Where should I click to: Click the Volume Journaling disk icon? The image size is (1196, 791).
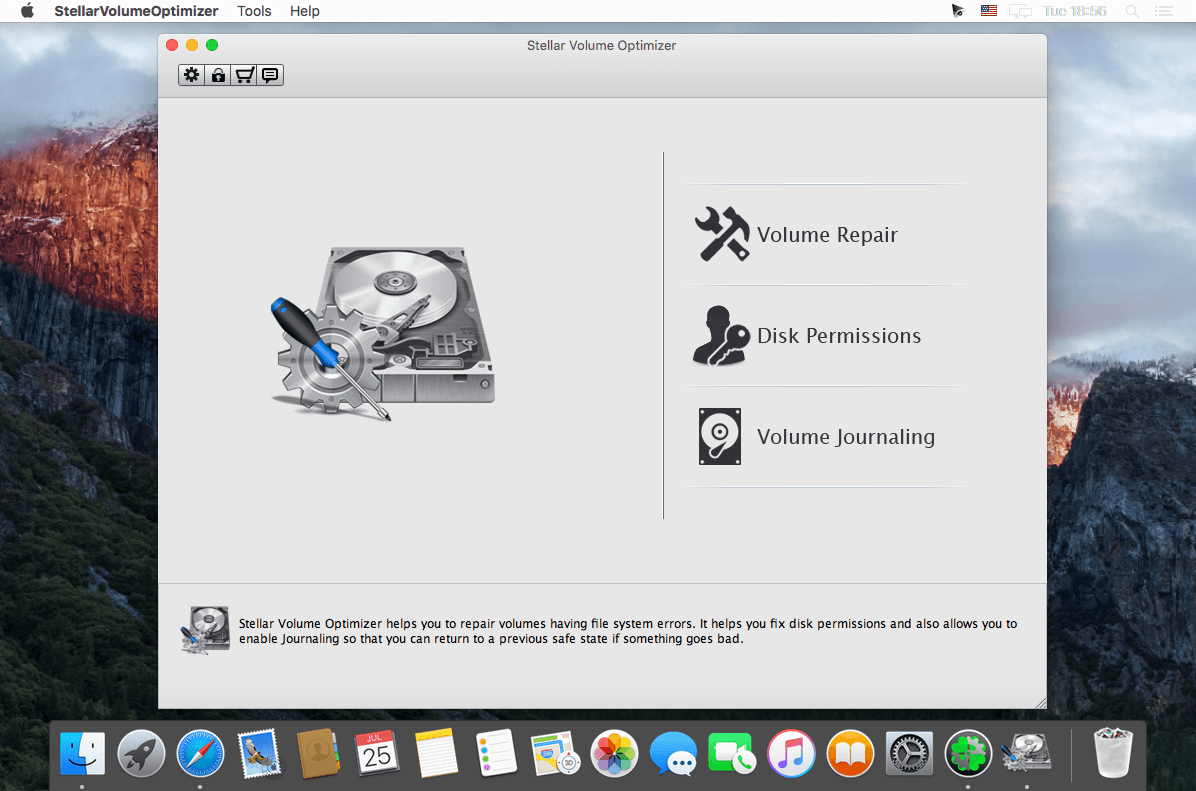pyautogui.click(x=720, y=436)
